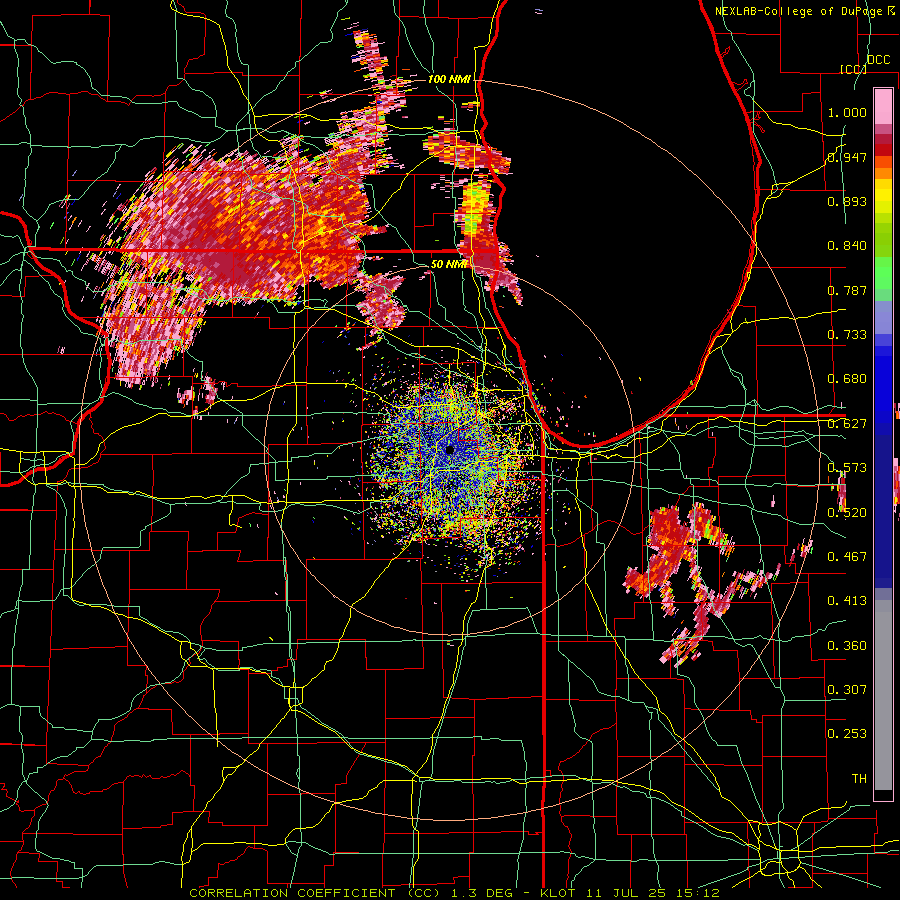Click the DCC label above the color scale
Viewport: 900px width, 900px height.
[x=879, y=60]
